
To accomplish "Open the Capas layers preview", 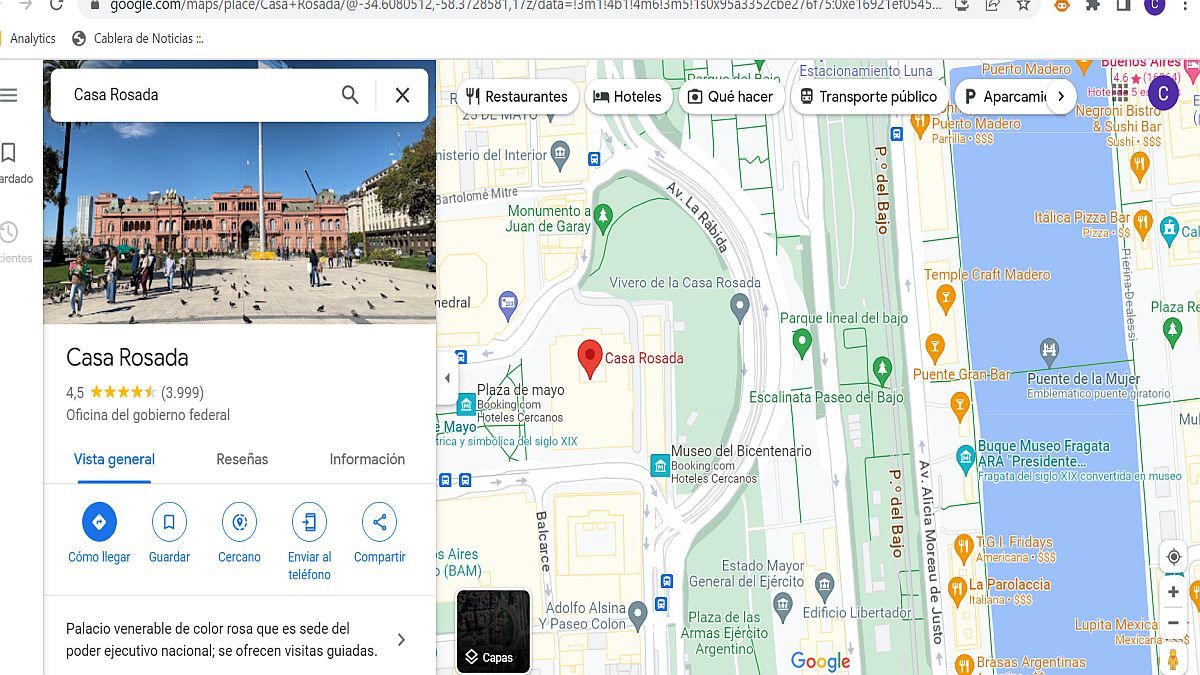I will click(492, 631).
